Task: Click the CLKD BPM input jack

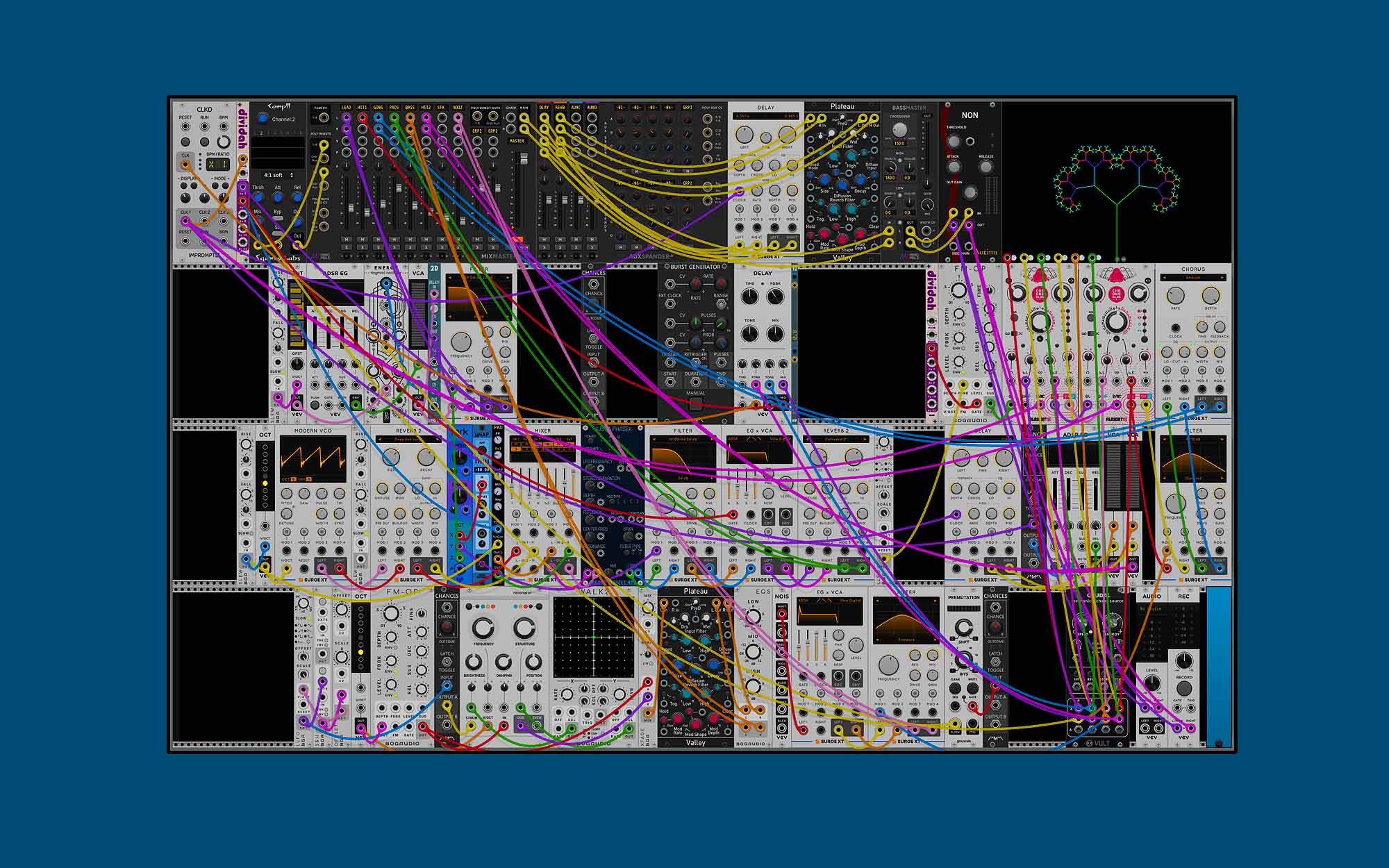Action: [x=224, y=126]
